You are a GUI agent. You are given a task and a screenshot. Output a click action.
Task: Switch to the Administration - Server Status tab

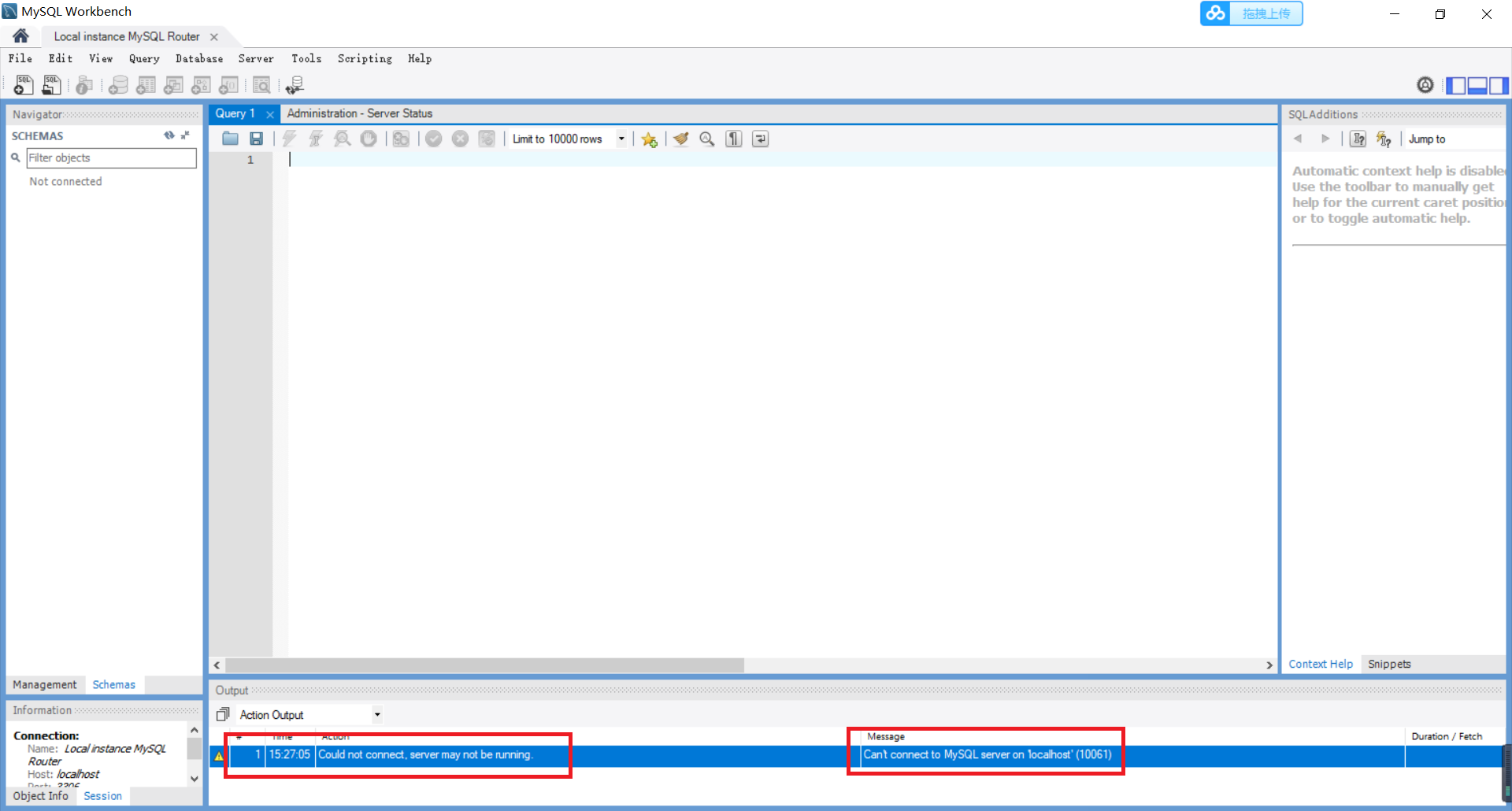360,113
